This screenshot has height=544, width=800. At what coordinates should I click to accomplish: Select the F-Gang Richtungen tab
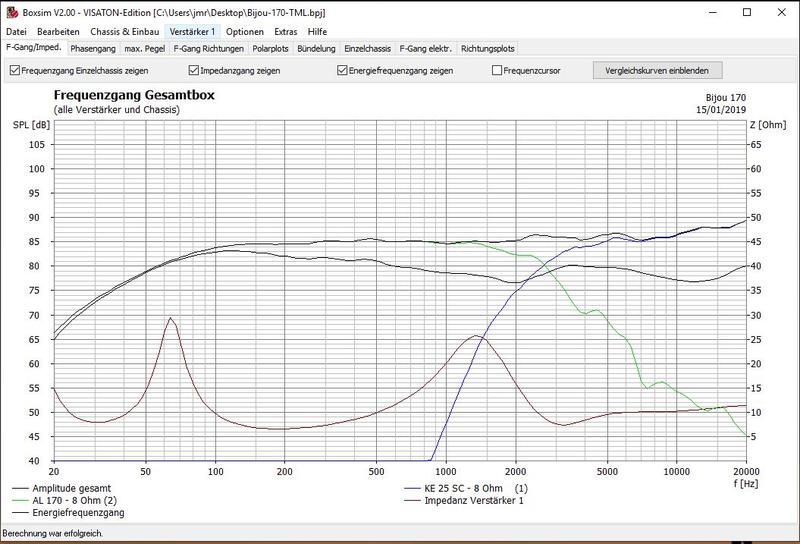click(x=209, y=48)
